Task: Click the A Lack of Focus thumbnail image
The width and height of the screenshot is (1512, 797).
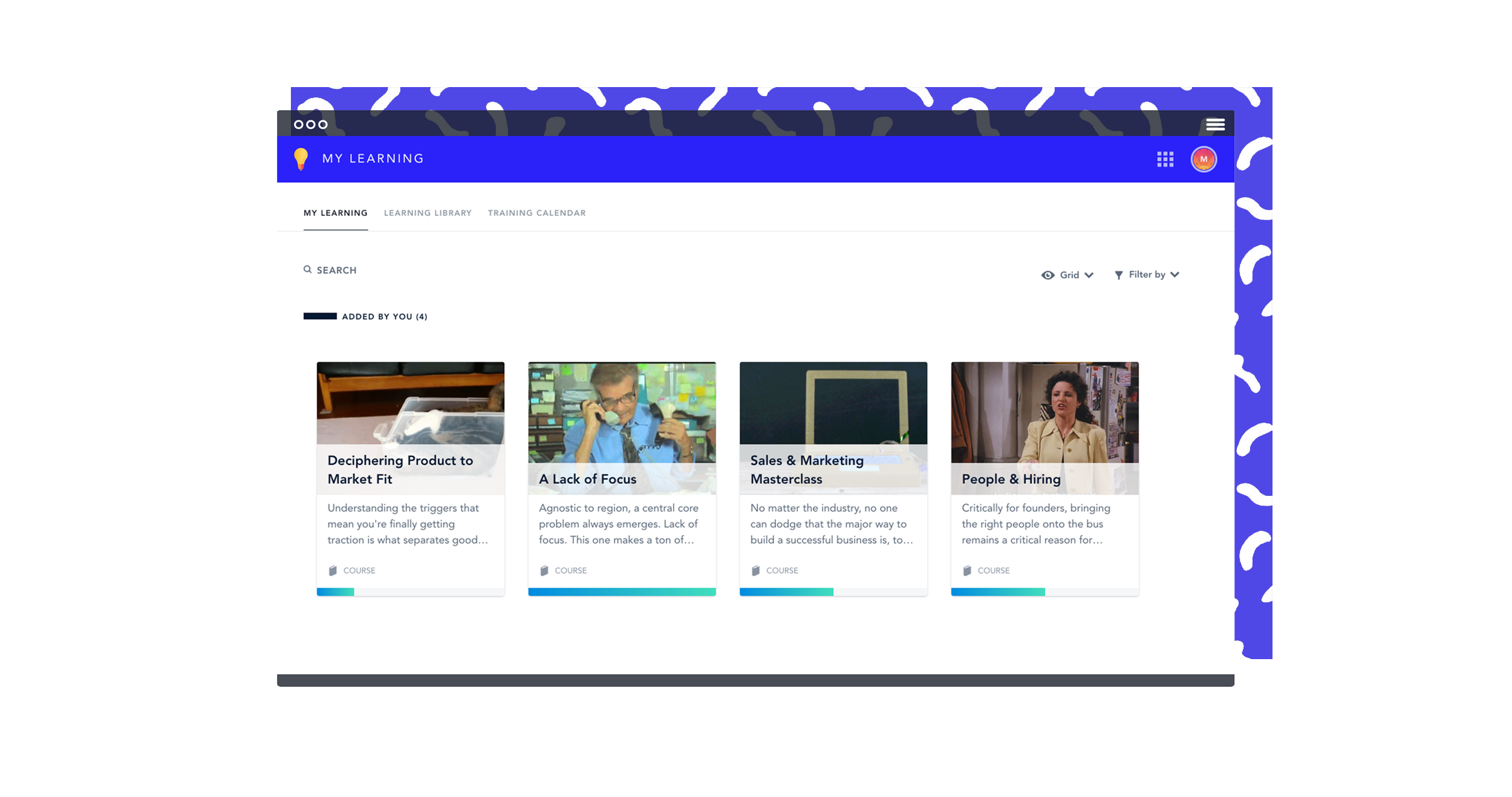Action: 622,411
